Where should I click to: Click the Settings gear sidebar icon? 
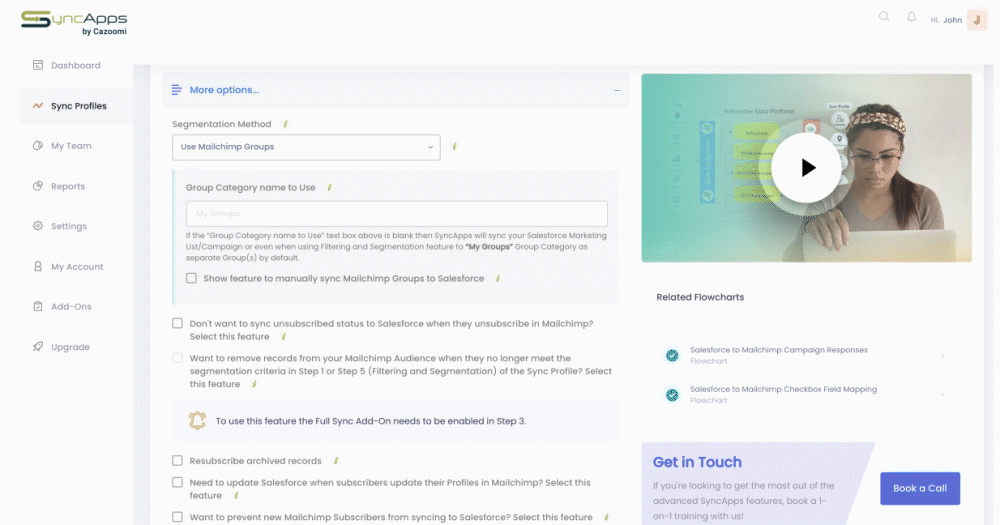coord(38,226)
